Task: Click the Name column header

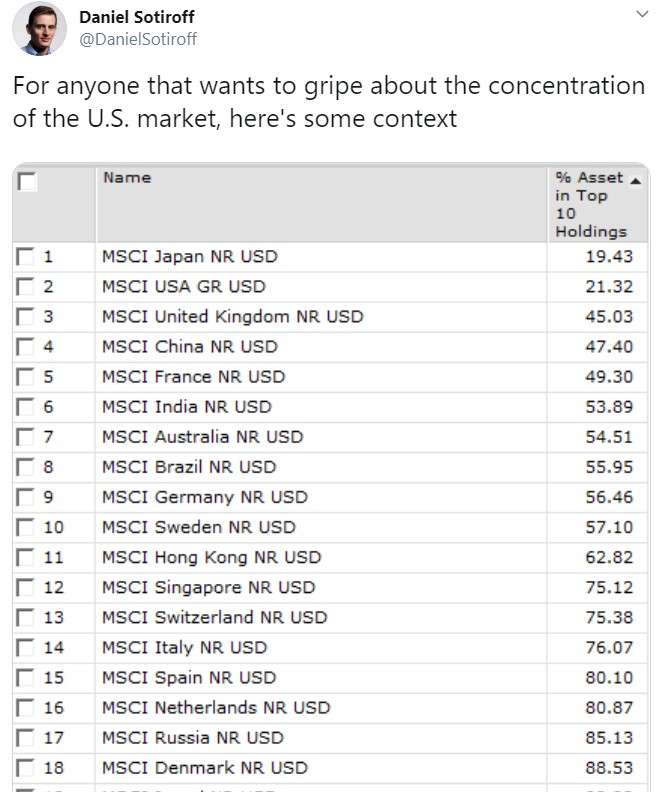Action: click(x=127, y=178)
